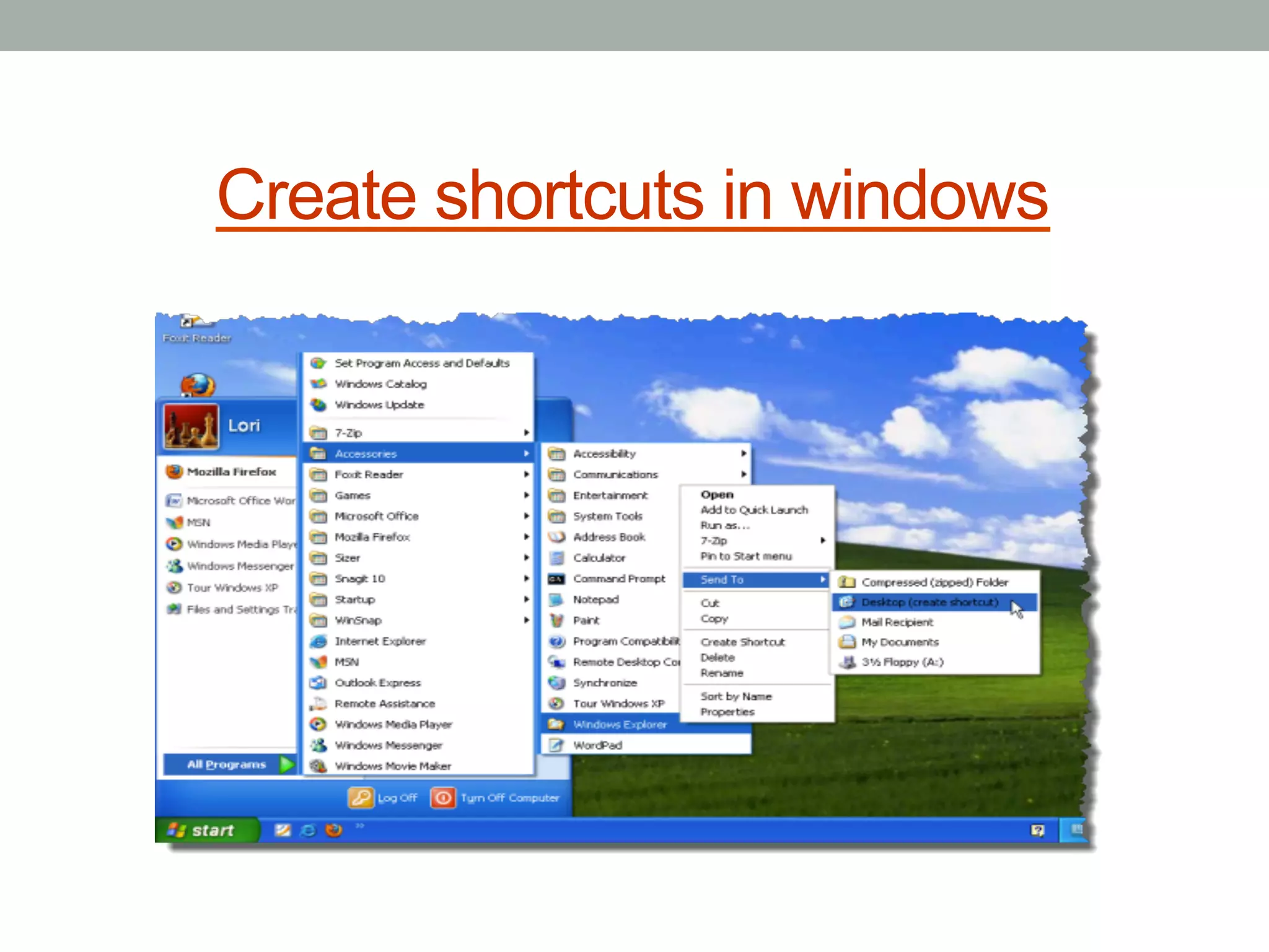Open Windows Media Player in All Programs
The height and width of the screenshot is (952, 1269).
coord(419,724)
